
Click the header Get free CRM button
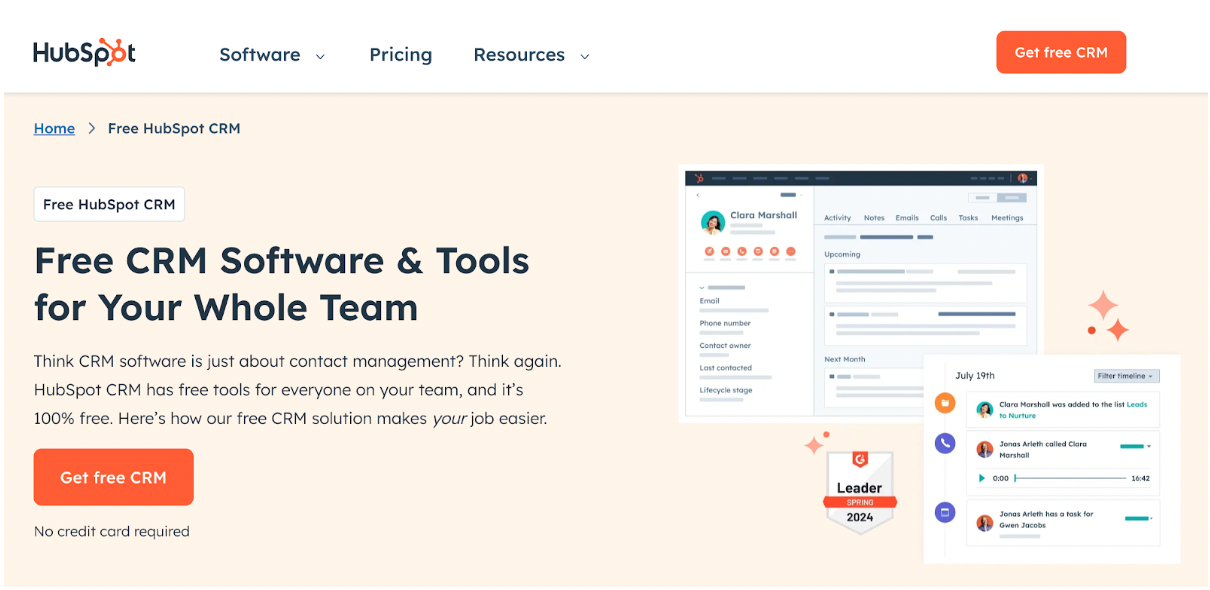pyautogui.click(x=1061, y=52)
